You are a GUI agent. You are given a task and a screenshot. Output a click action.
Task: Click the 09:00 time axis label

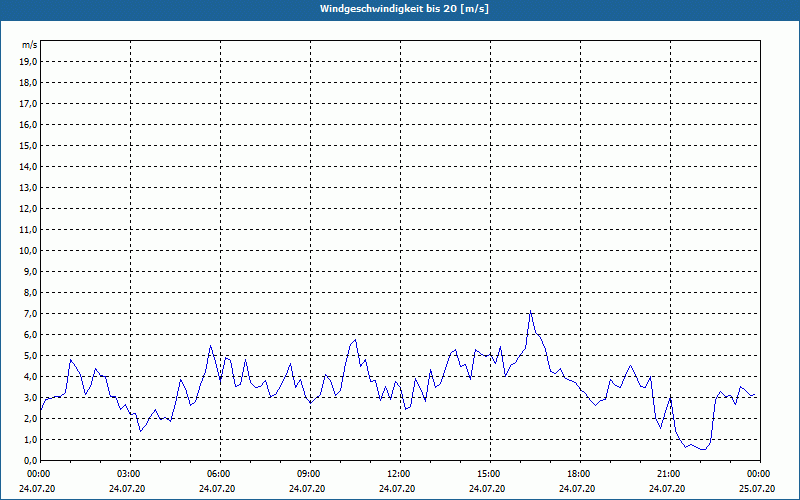[308, 474]
